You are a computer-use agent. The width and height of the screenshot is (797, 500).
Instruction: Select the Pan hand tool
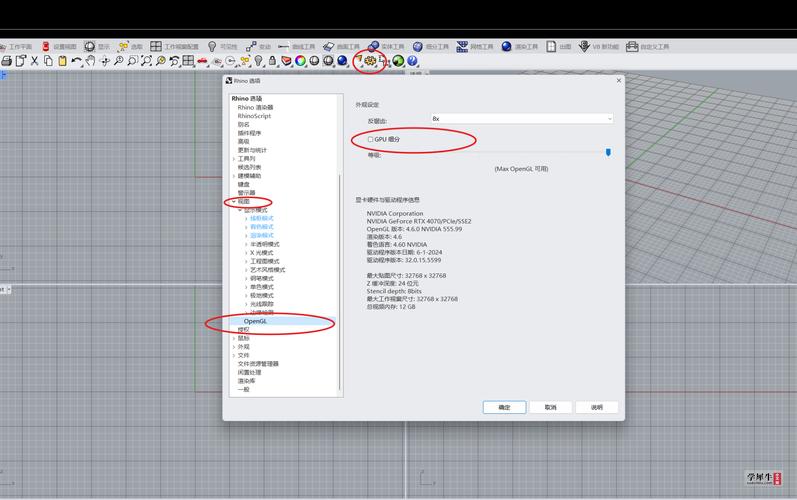[90, 61]
